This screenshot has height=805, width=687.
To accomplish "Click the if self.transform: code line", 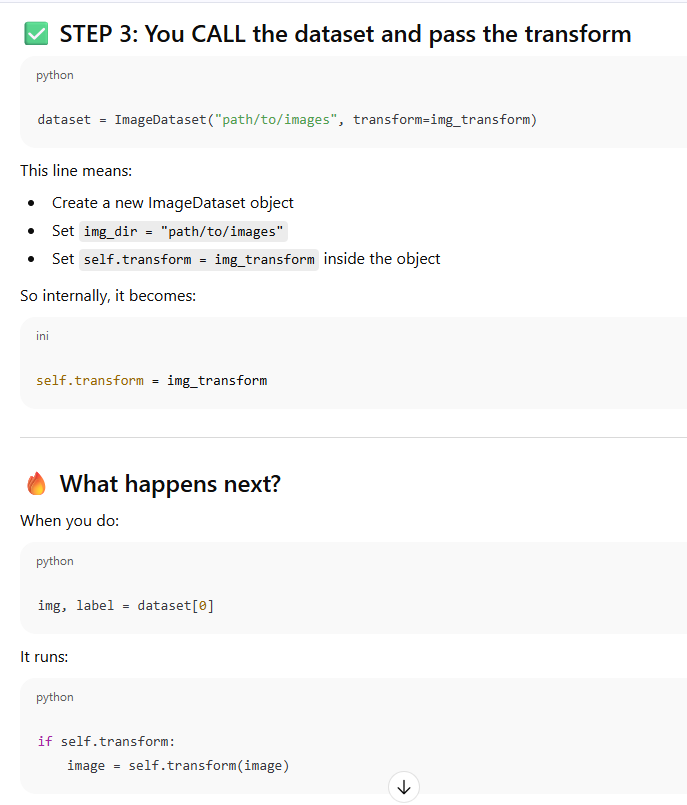I will pyautogui.click(x=105, y=741).
